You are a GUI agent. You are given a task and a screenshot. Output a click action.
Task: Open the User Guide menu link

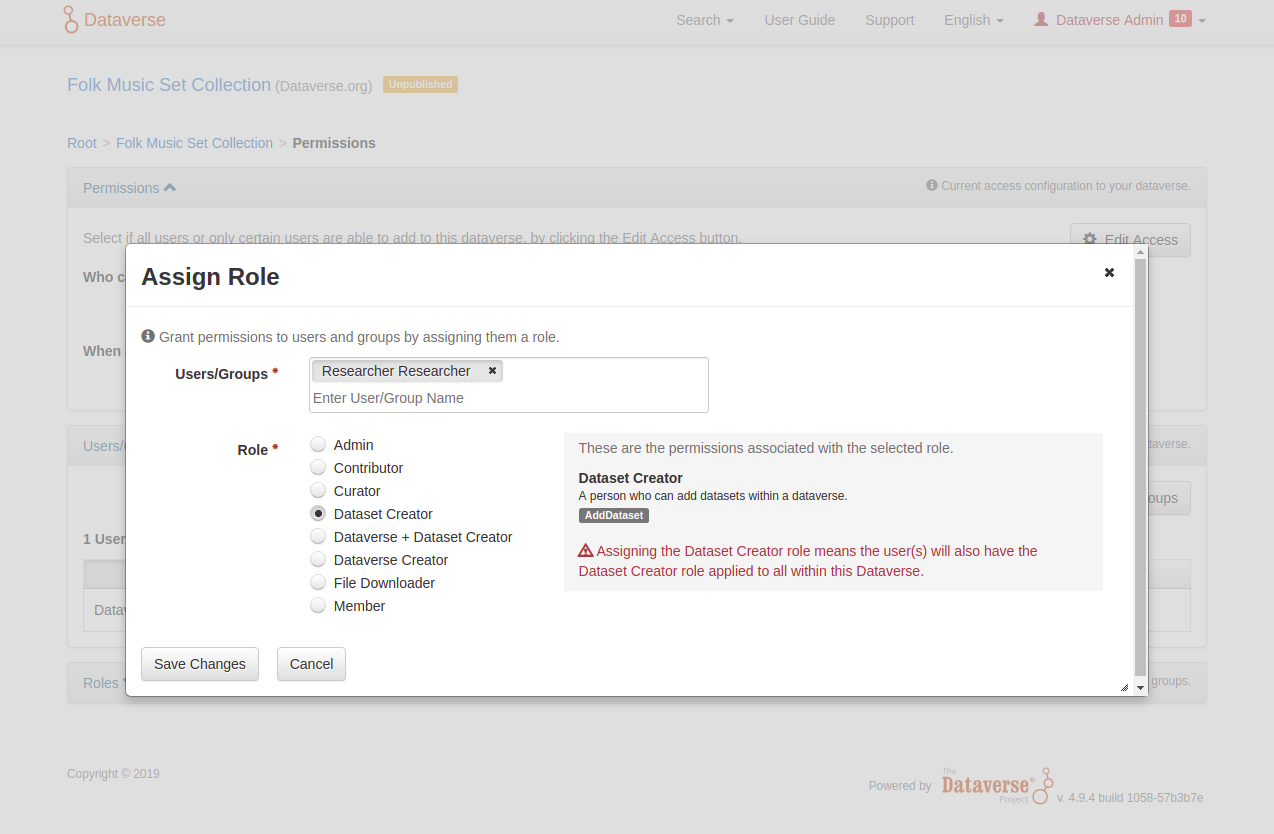(x=799, y=20)
